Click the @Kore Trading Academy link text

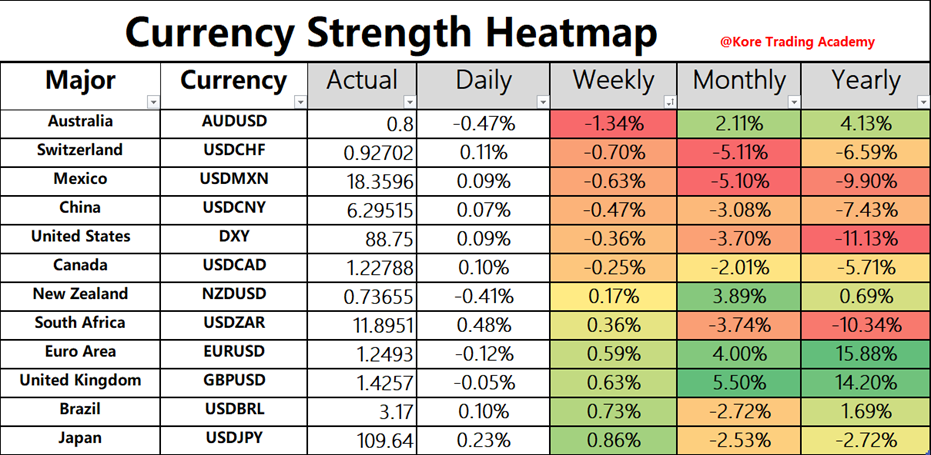tap(797, 42)
